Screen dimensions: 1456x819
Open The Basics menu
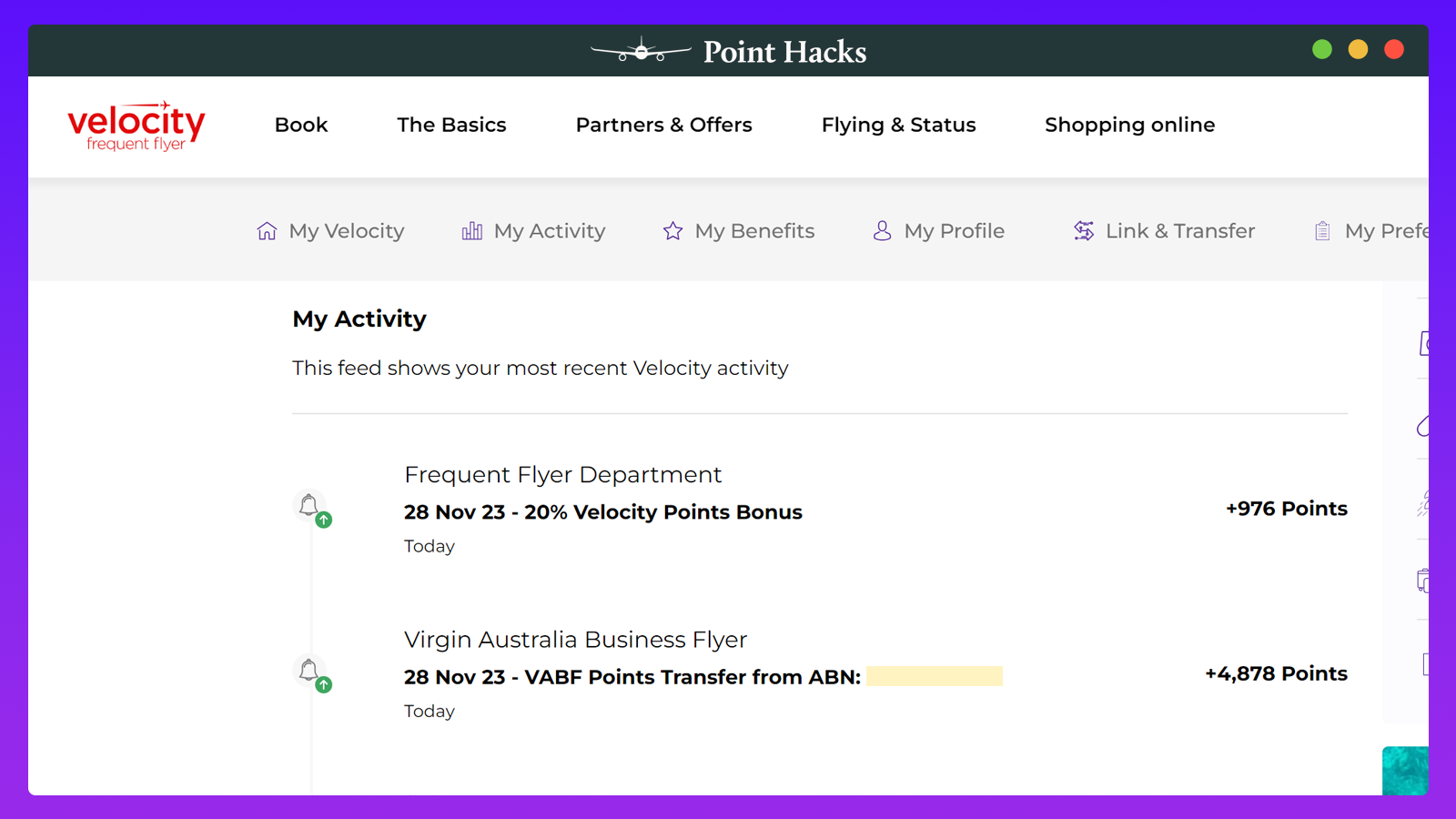click(x=451, y=125)
